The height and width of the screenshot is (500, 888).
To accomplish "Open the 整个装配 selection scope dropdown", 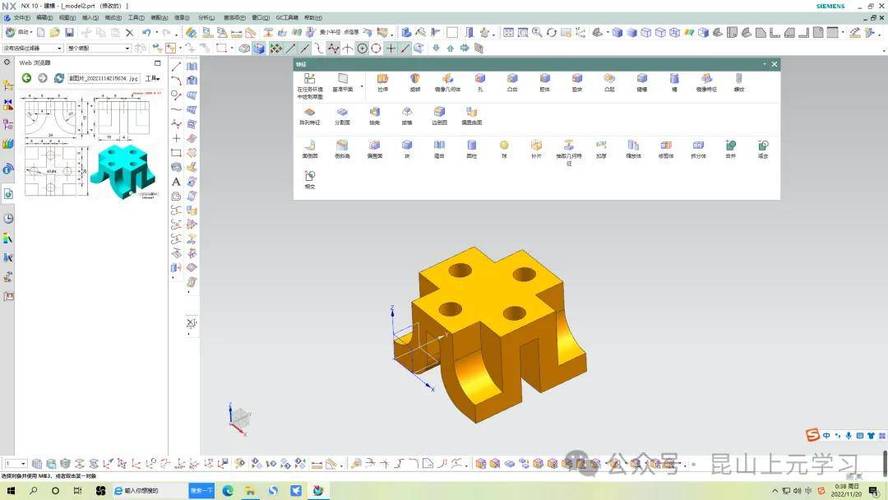I will pyautogui.click(x=99, y=49).
